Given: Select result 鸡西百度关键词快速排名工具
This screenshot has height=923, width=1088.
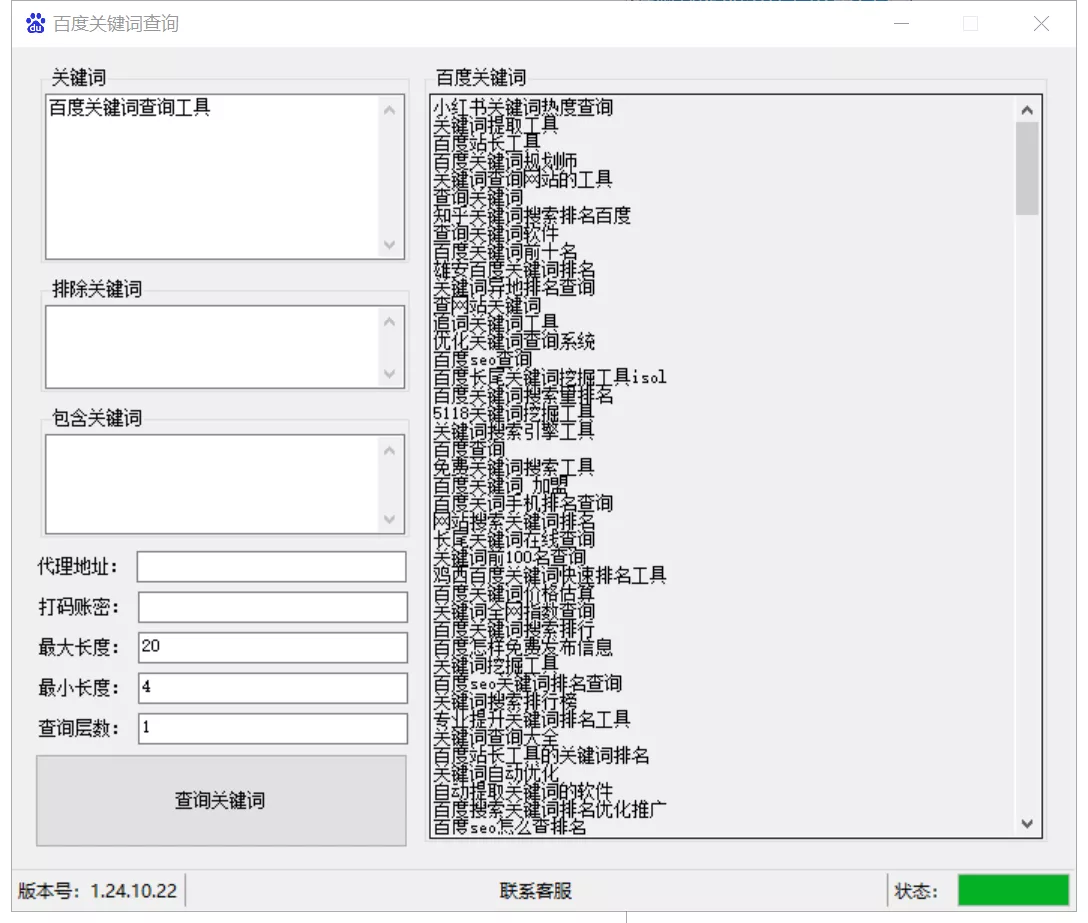Looking at the screenshot, I should pyautogui.click(x=550, y=575).
